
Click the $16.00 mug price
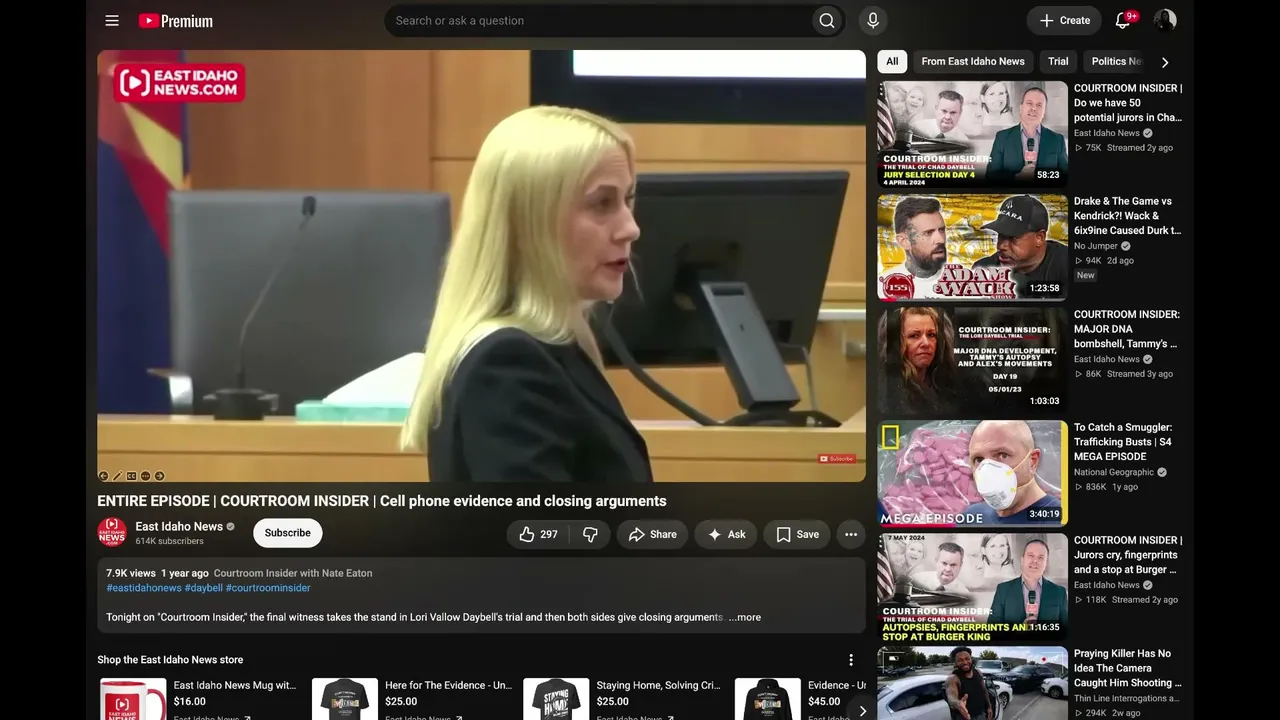[190, 702]
